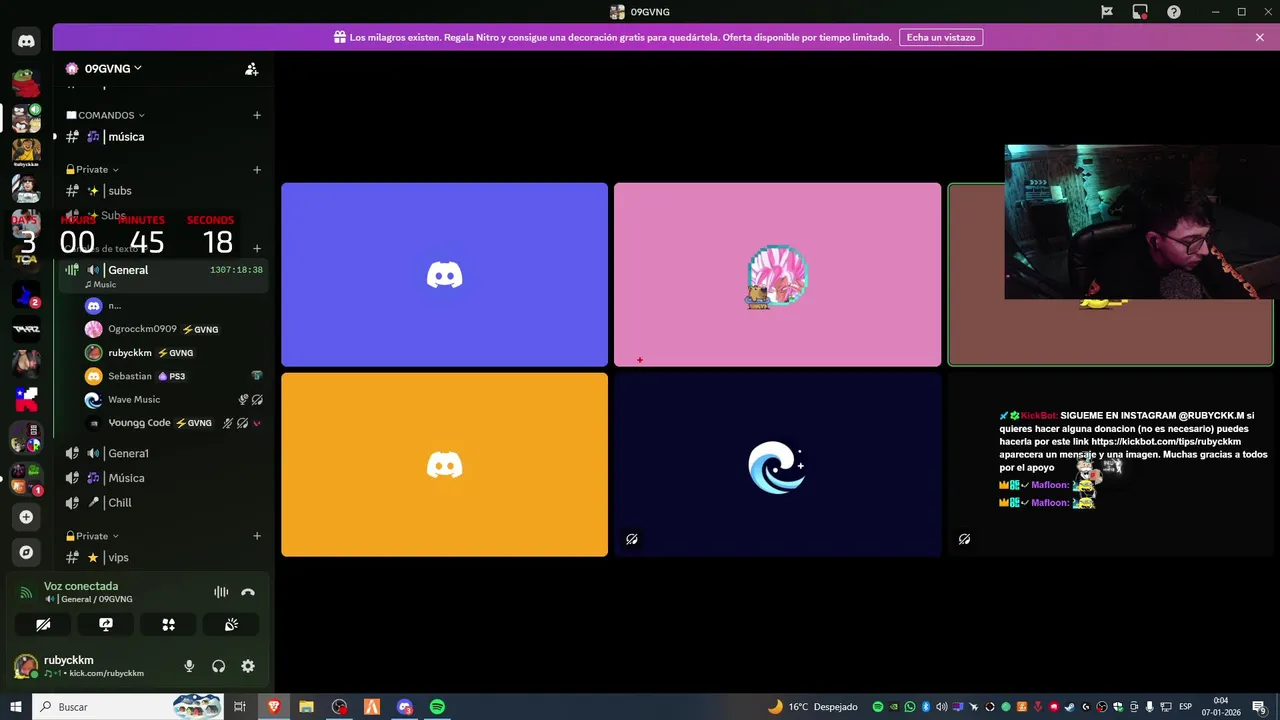Image resolution: width=1280 pixels, height=720 pixels.
Task: Click the Wave Music participant tile
Action: coord(777,465)
